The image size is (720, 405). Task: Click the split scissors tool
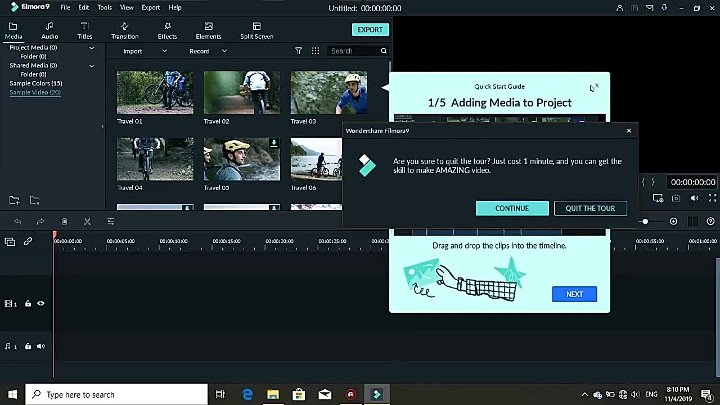point(87,221)
